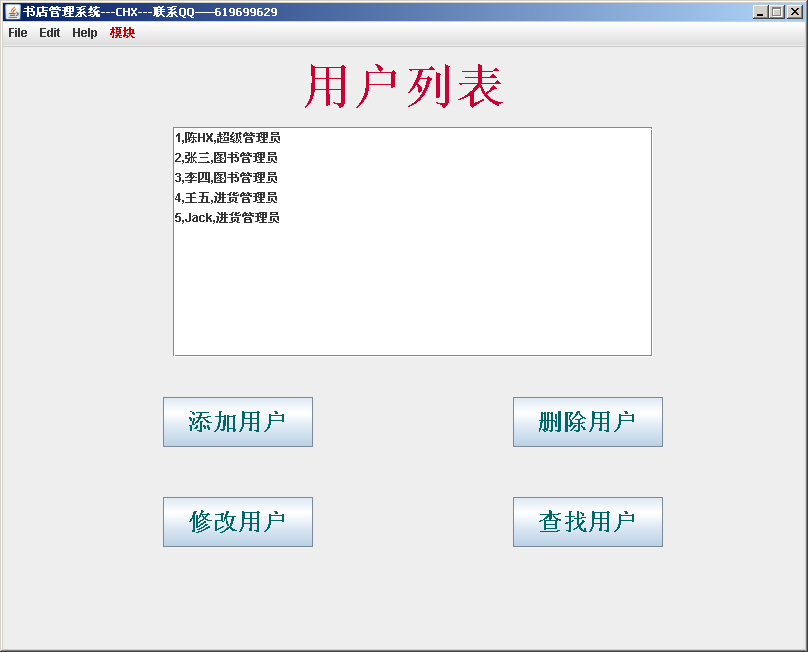
Task: Open the red 模块 menu
Action: (122, 33)
